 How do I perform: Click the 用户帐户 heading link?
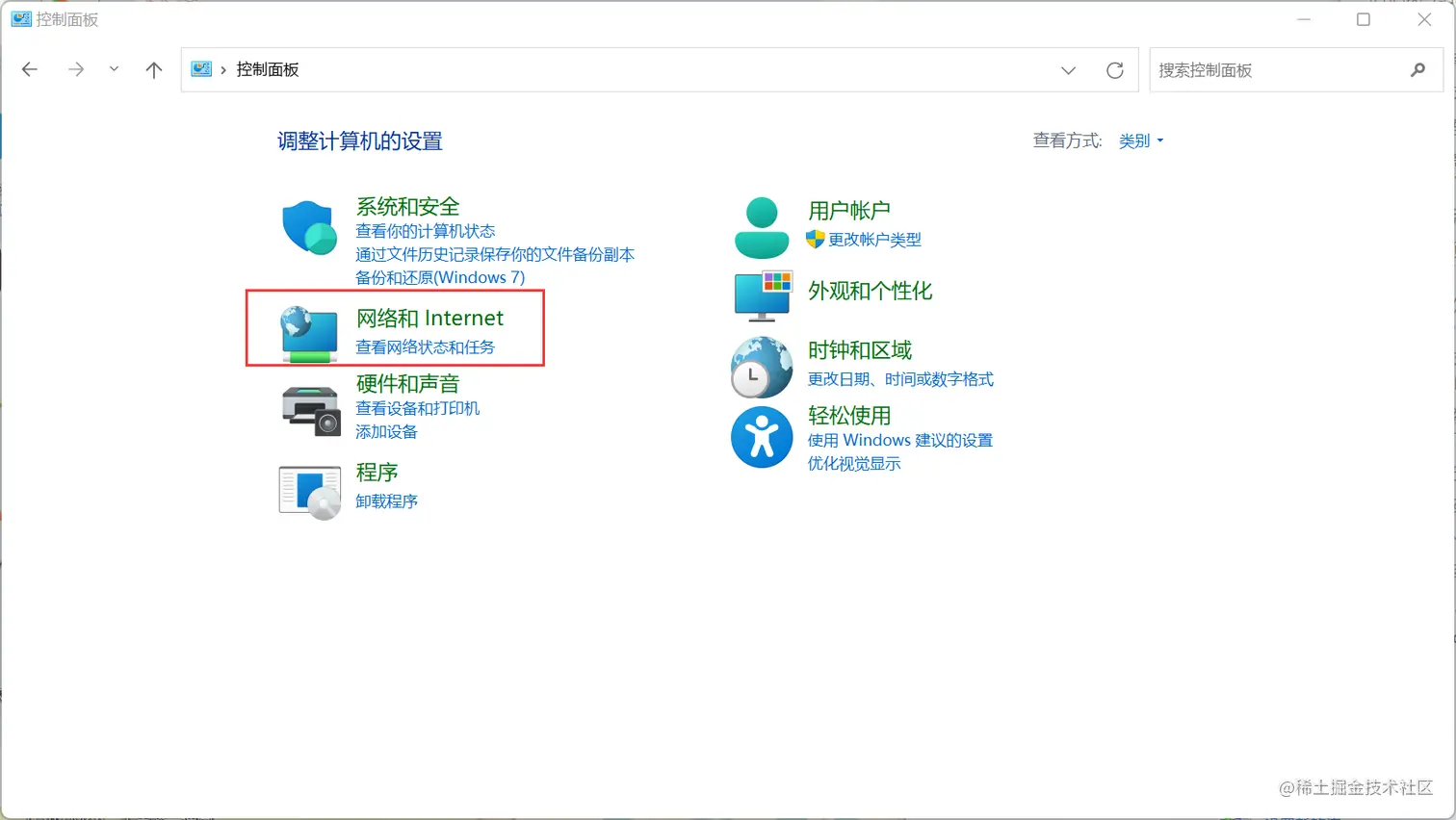coord(848,211)
